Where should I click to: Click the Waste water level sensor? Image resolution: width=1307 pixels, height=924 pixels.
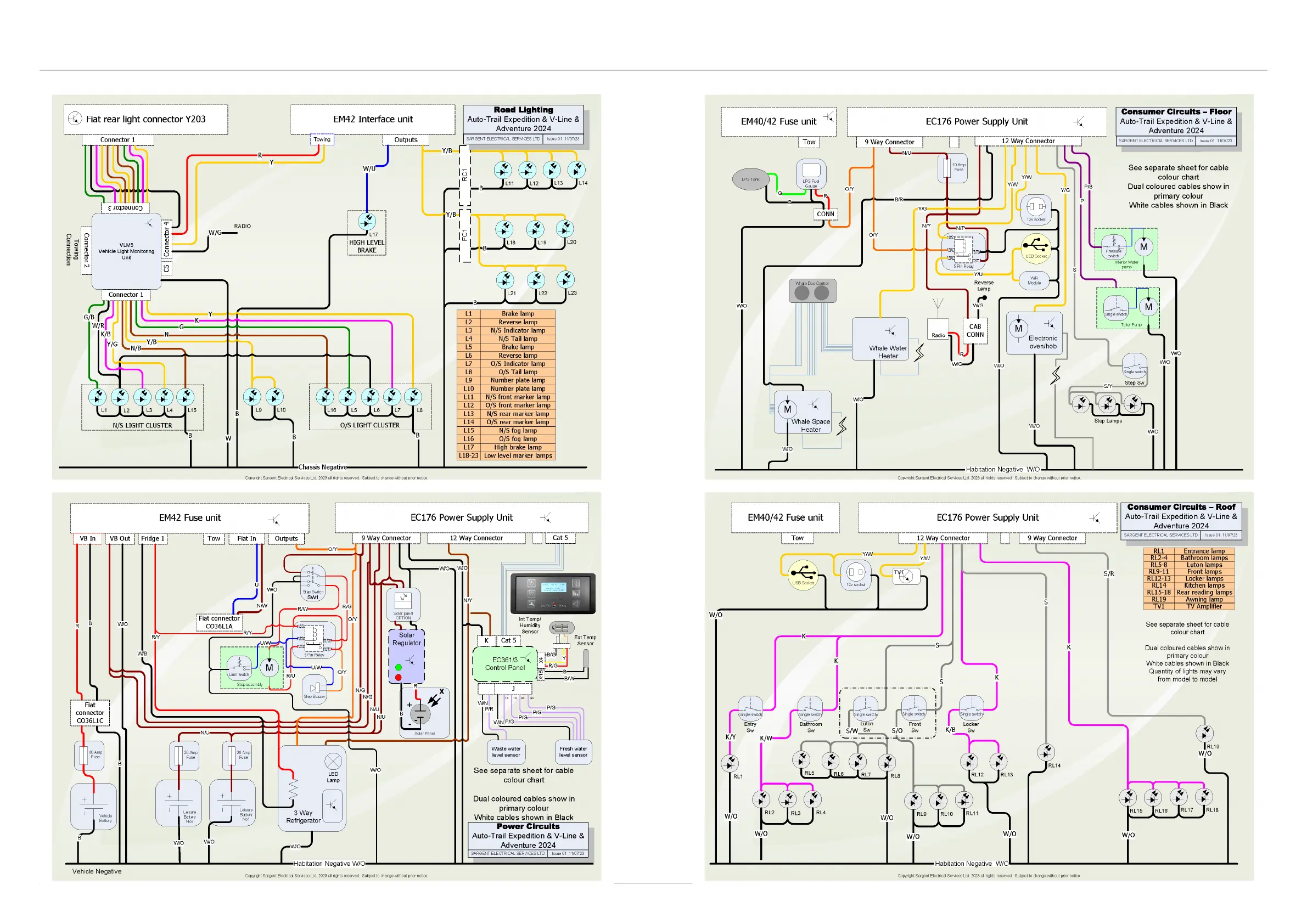tap(506, 752)
